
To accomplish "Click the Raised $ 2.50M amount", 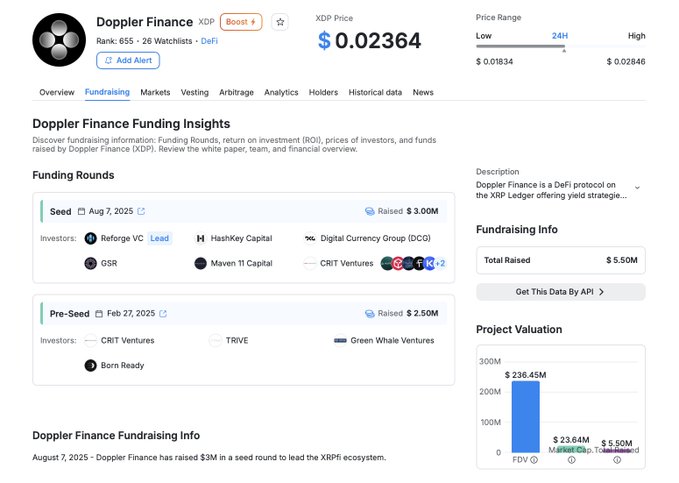I will point(422,314).
